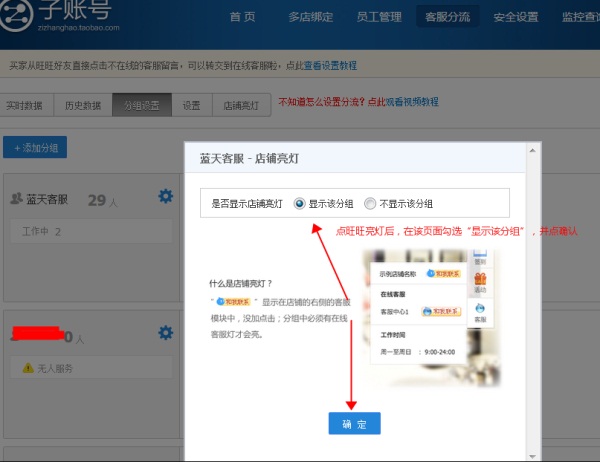Click the warning icon next to 无人服务
This screenshot has width=600, height=462.
(28, 368)
